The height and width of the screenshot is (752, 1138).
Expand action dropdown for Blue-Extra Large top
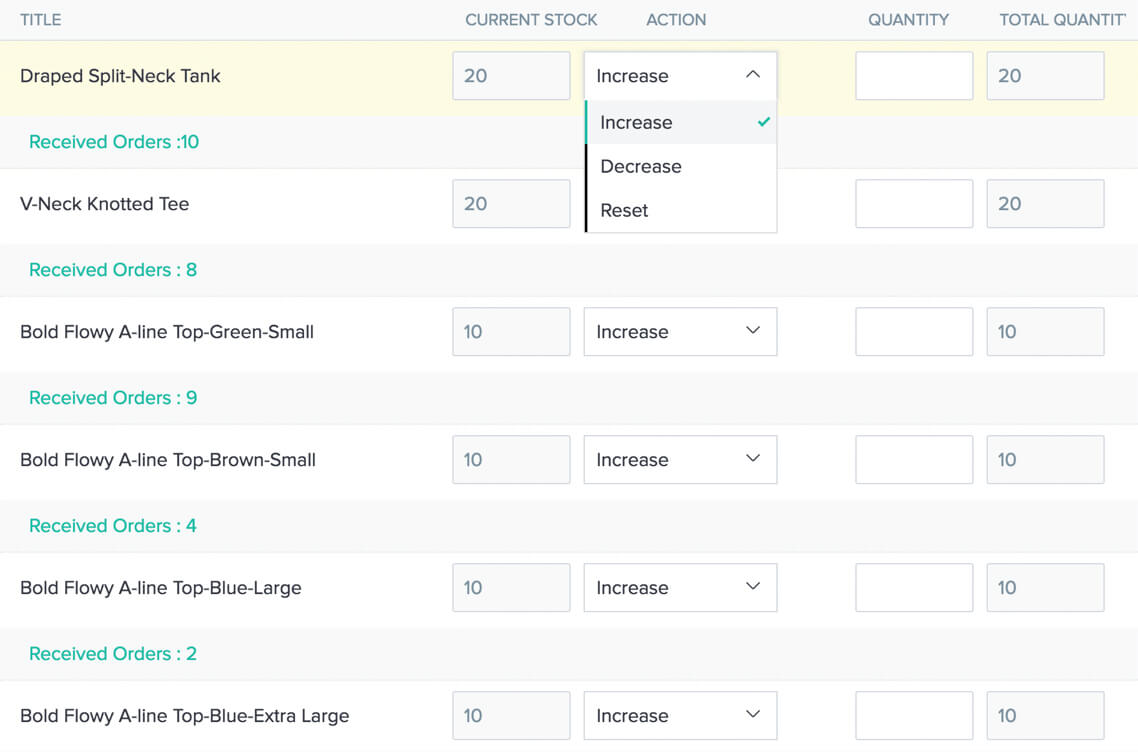click(x=680, y=716)
